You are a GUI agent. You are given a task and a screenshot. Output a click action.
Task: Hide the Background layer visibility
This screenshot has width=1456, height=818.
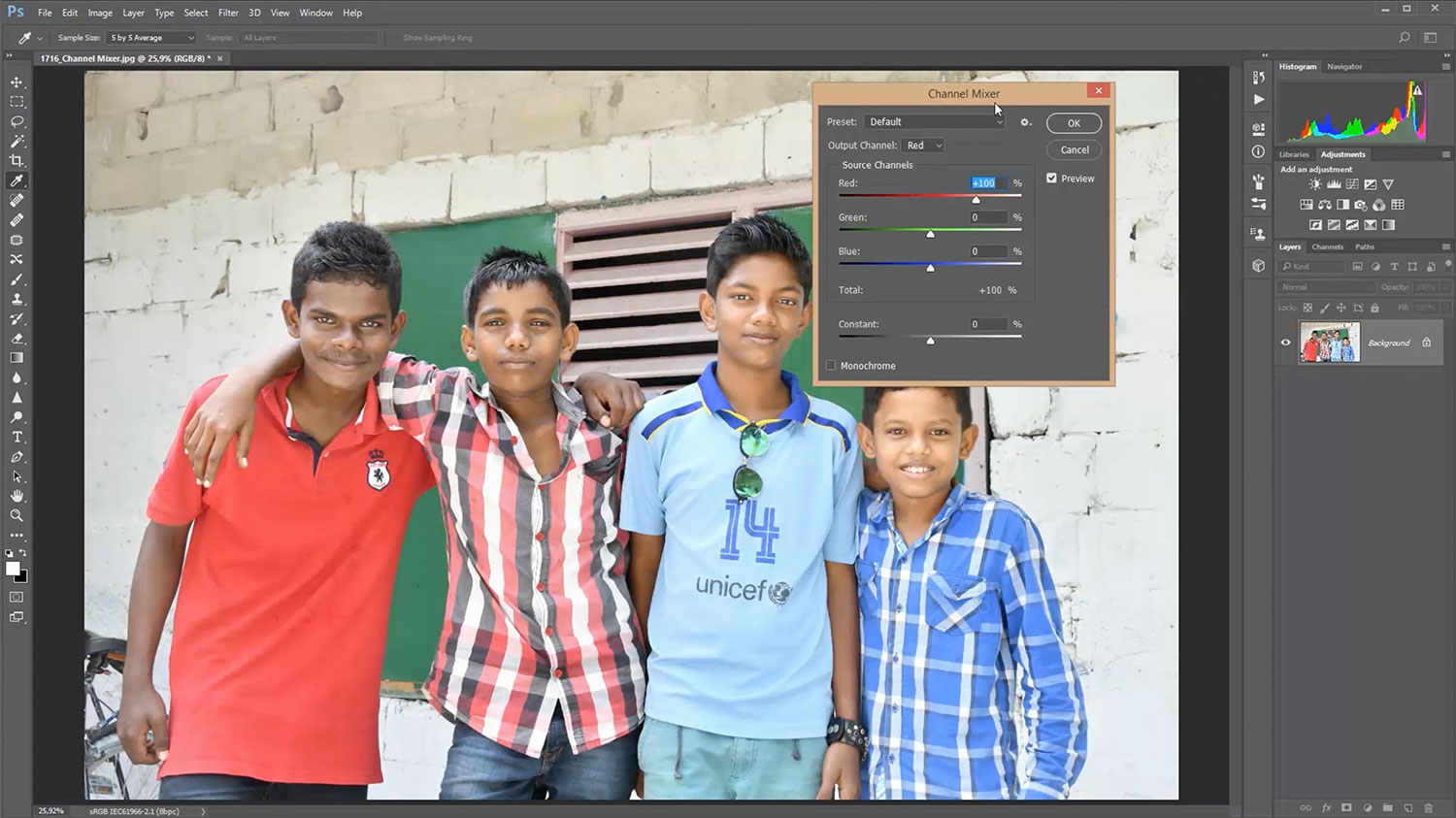pos(1286,343)
